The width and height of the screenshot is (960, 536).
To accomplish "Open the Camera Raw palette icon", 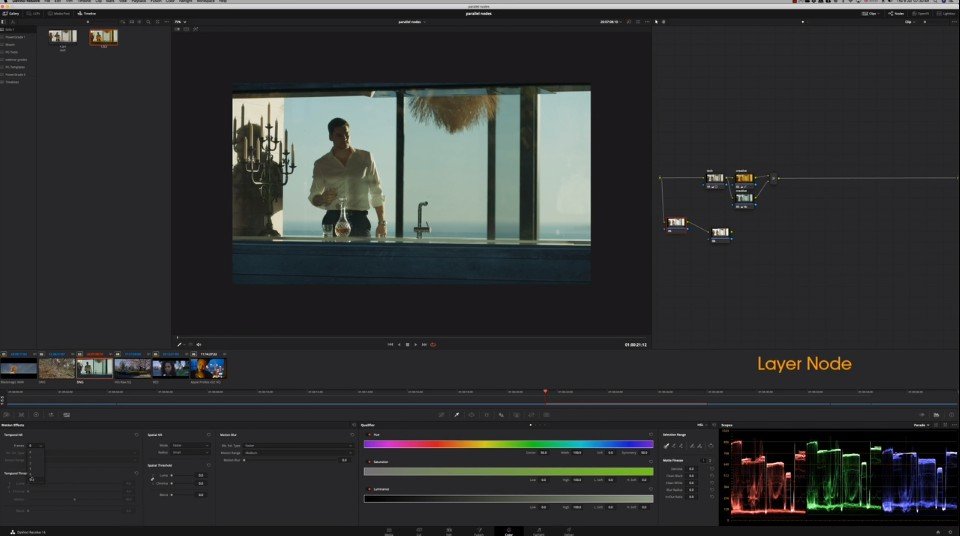I will [x=6, y=415].
